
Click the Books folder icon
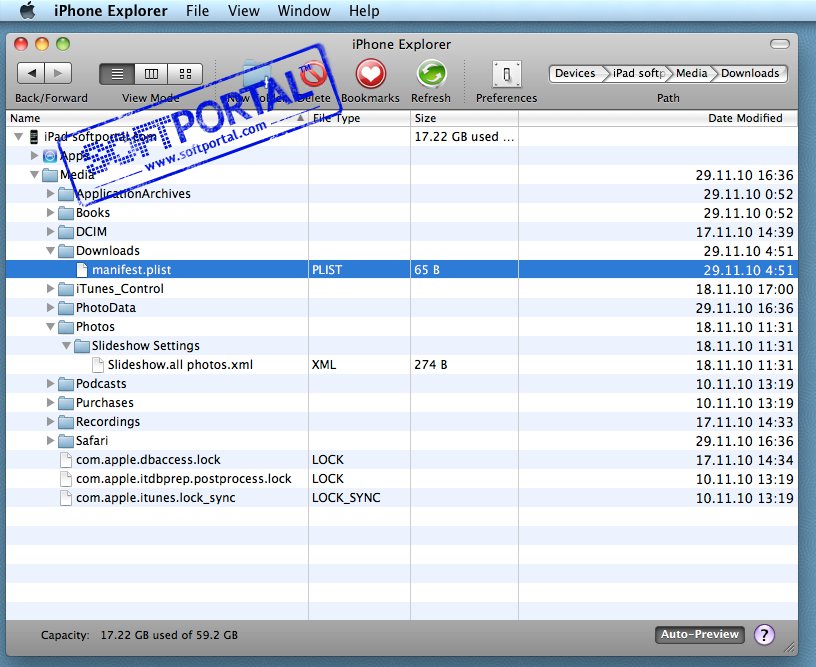tap(66, 213)
